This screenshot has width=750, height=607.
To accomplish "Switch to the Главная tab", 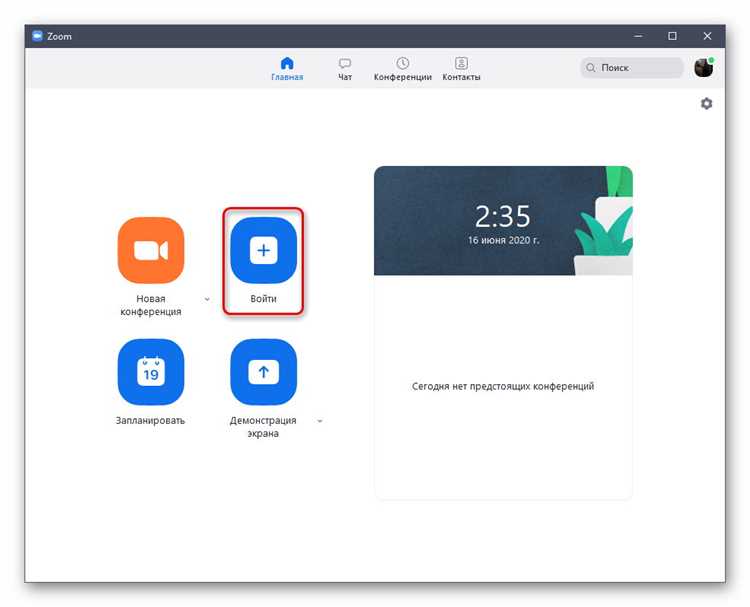I will (287, 69).
